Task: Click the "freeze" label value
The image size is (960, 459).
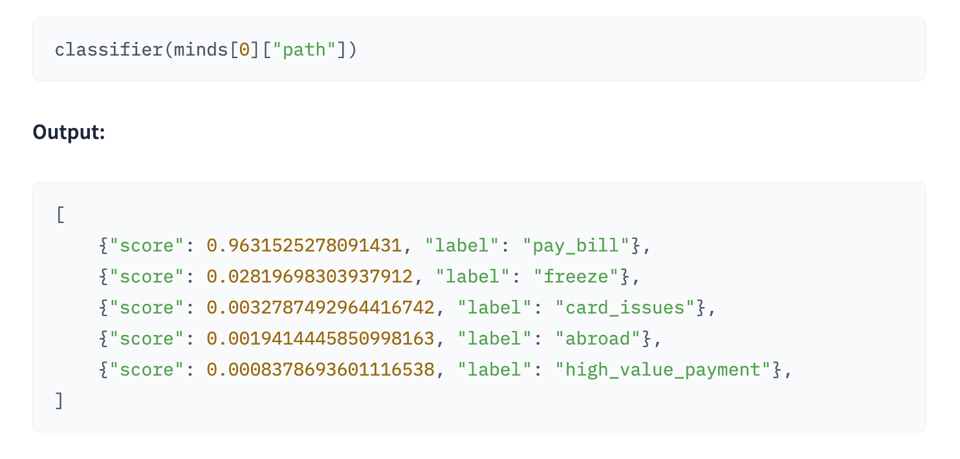Action: coord(576,276)
